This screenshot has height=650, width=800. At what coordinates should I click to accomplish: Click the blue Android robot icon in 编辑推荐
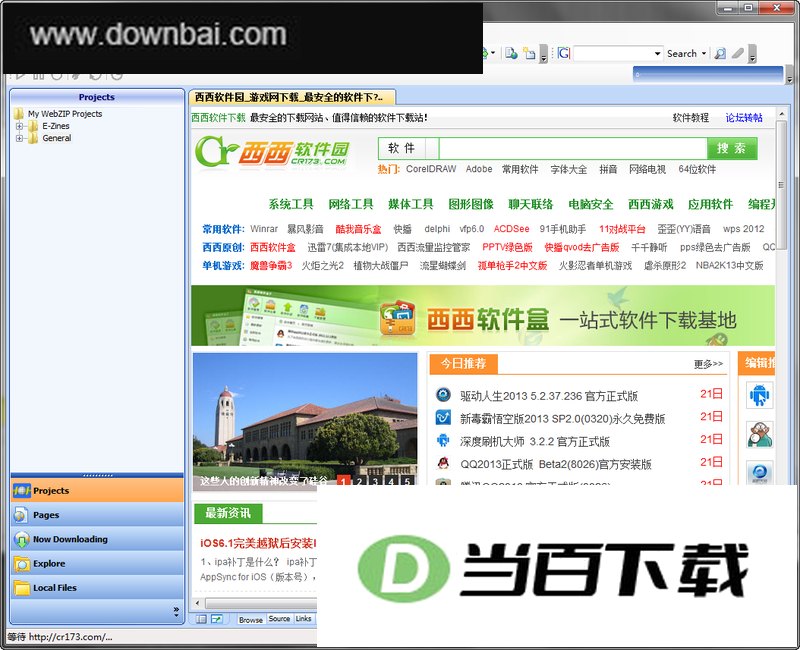760,395
